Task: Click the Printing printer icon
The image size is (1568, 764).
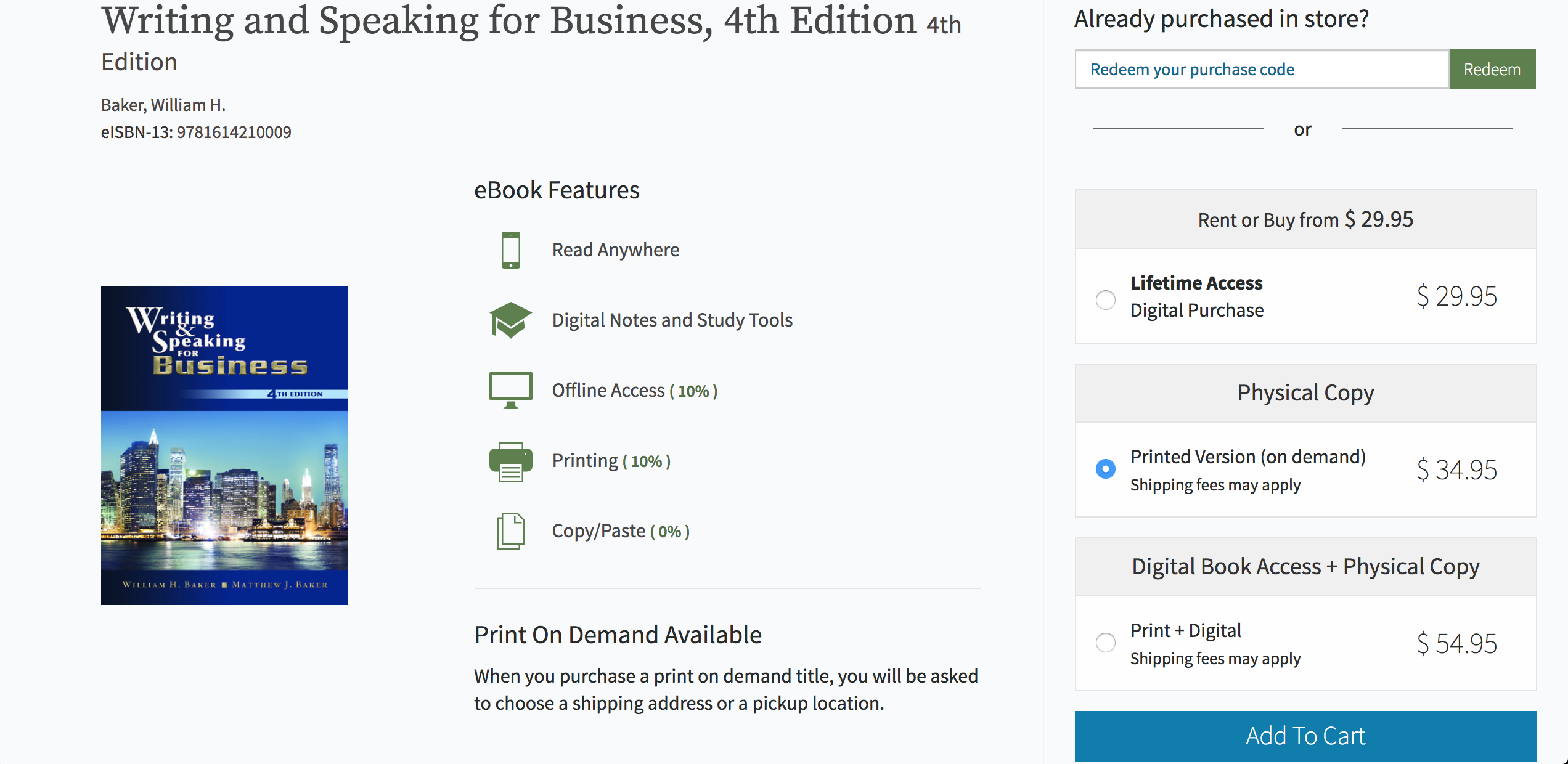Action: tap(510, 461)
